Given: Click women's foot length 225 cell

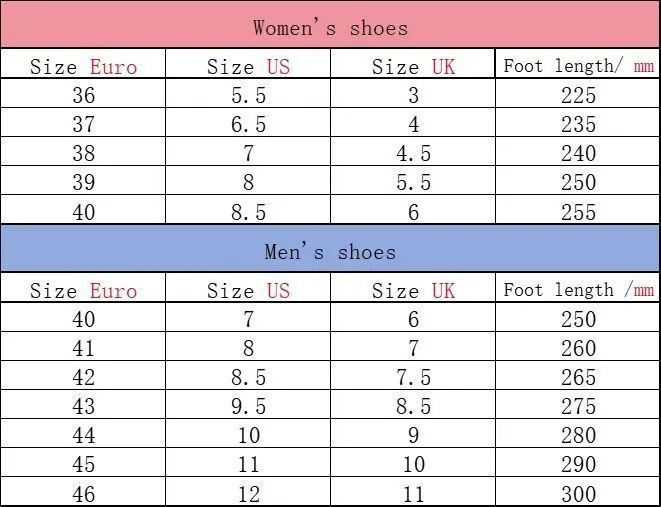Looking at the screenshot, I should (578, 94).
